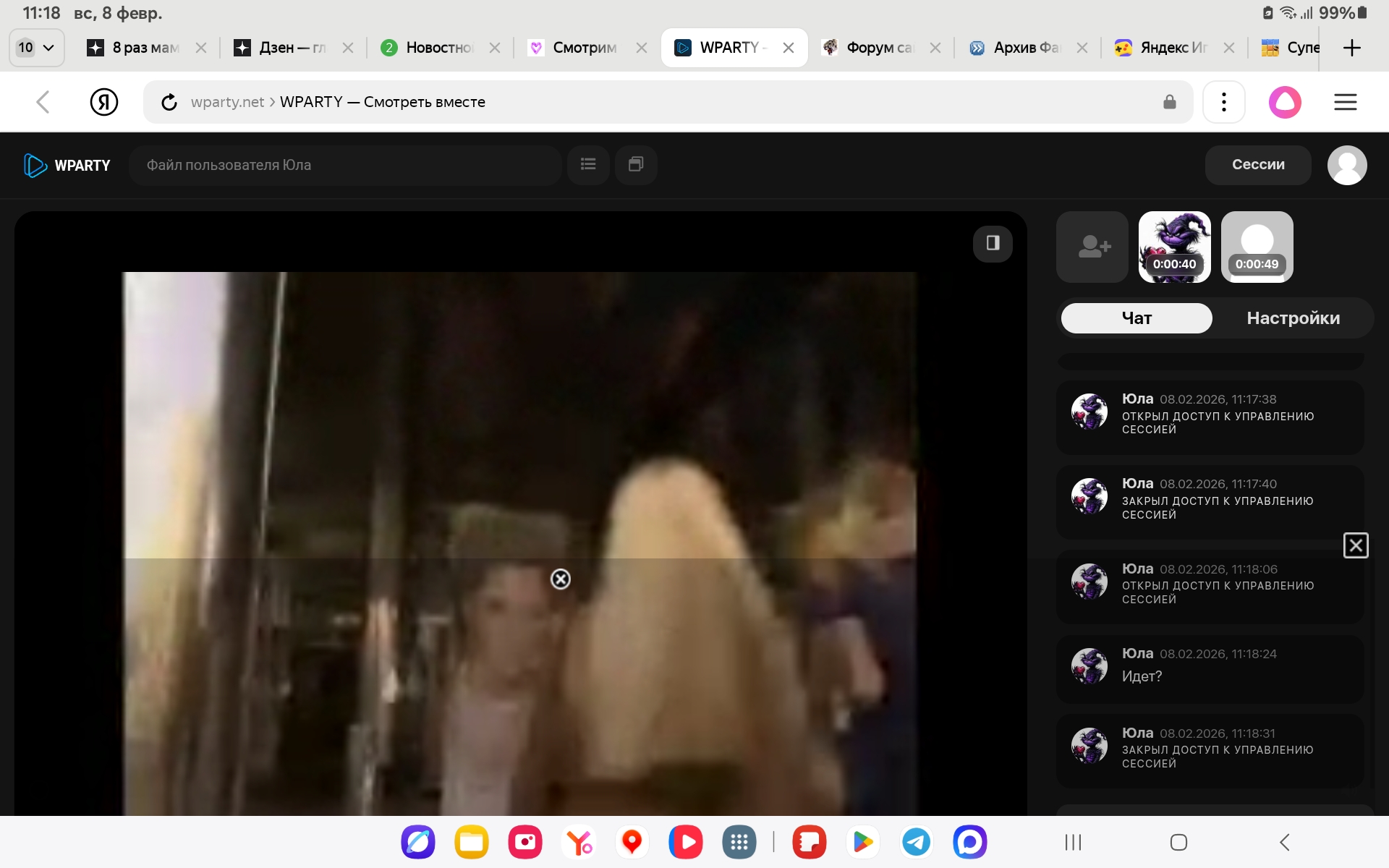Open the playlist list icon
This screenshot has height=868, width=1389.
coord(588,165)
